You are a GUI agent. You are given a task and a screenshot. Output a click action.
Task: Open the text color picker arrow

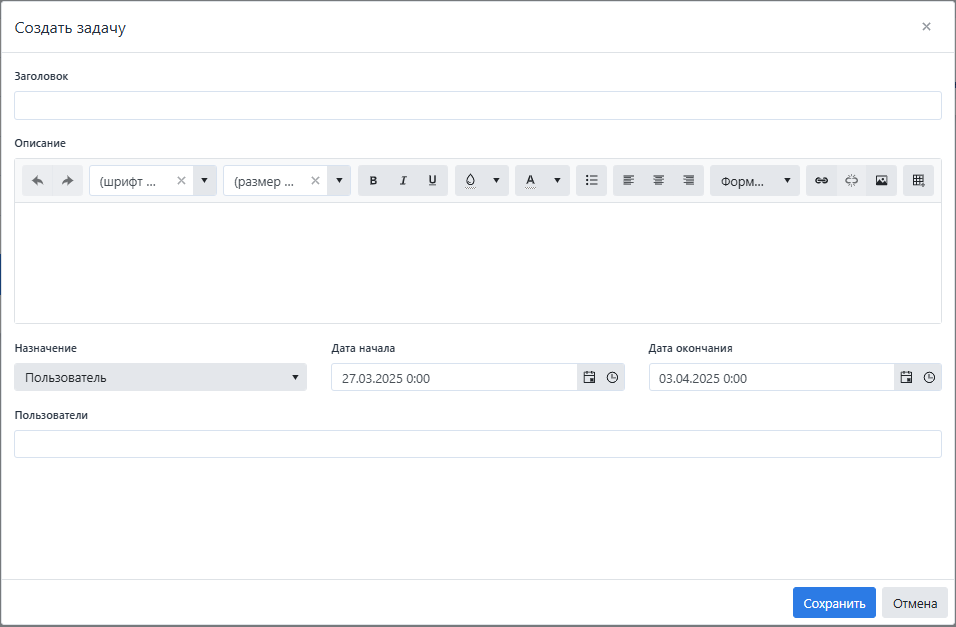557,181
